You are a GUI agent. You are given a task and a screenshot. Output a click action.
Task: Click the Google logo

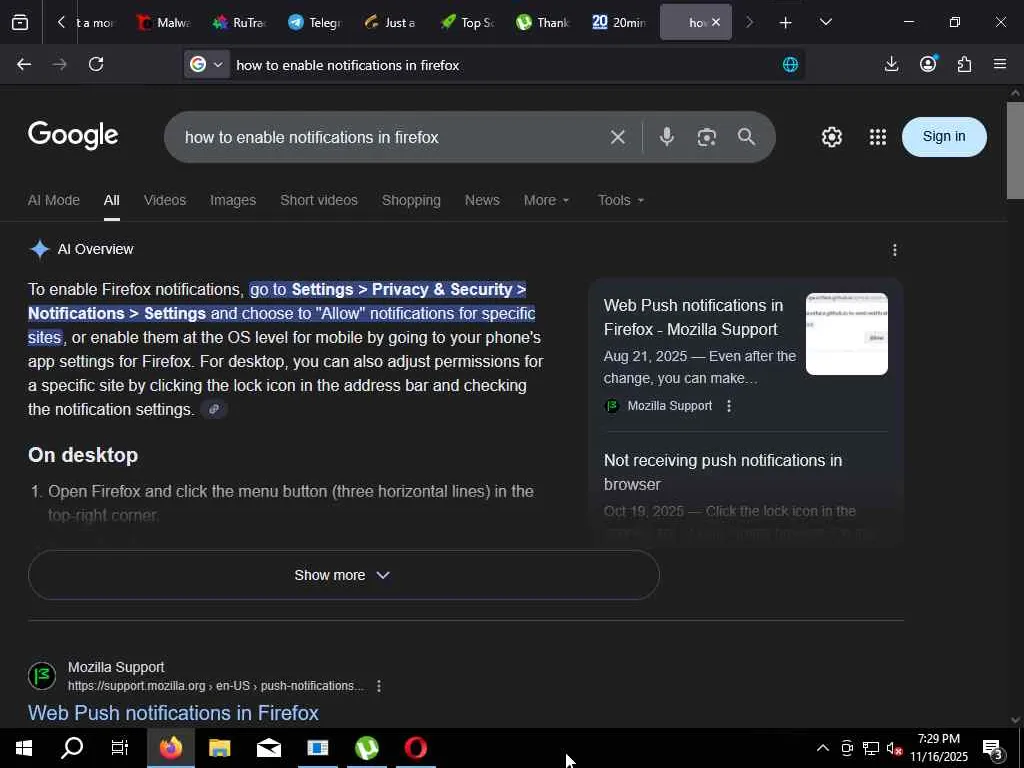pos(73,135)
